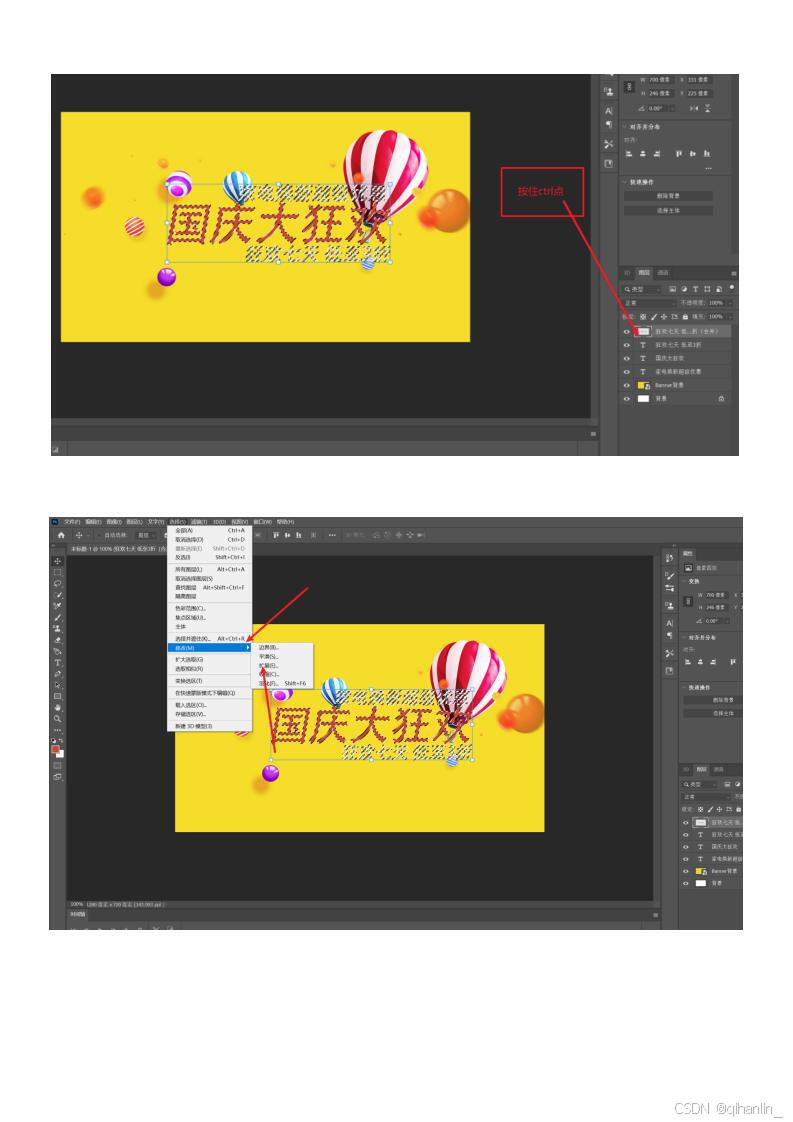The width and height of the screenshot is (793, 1122).
Task: Click the background white color swatch in lower screenshot
Action: [60, 753]
